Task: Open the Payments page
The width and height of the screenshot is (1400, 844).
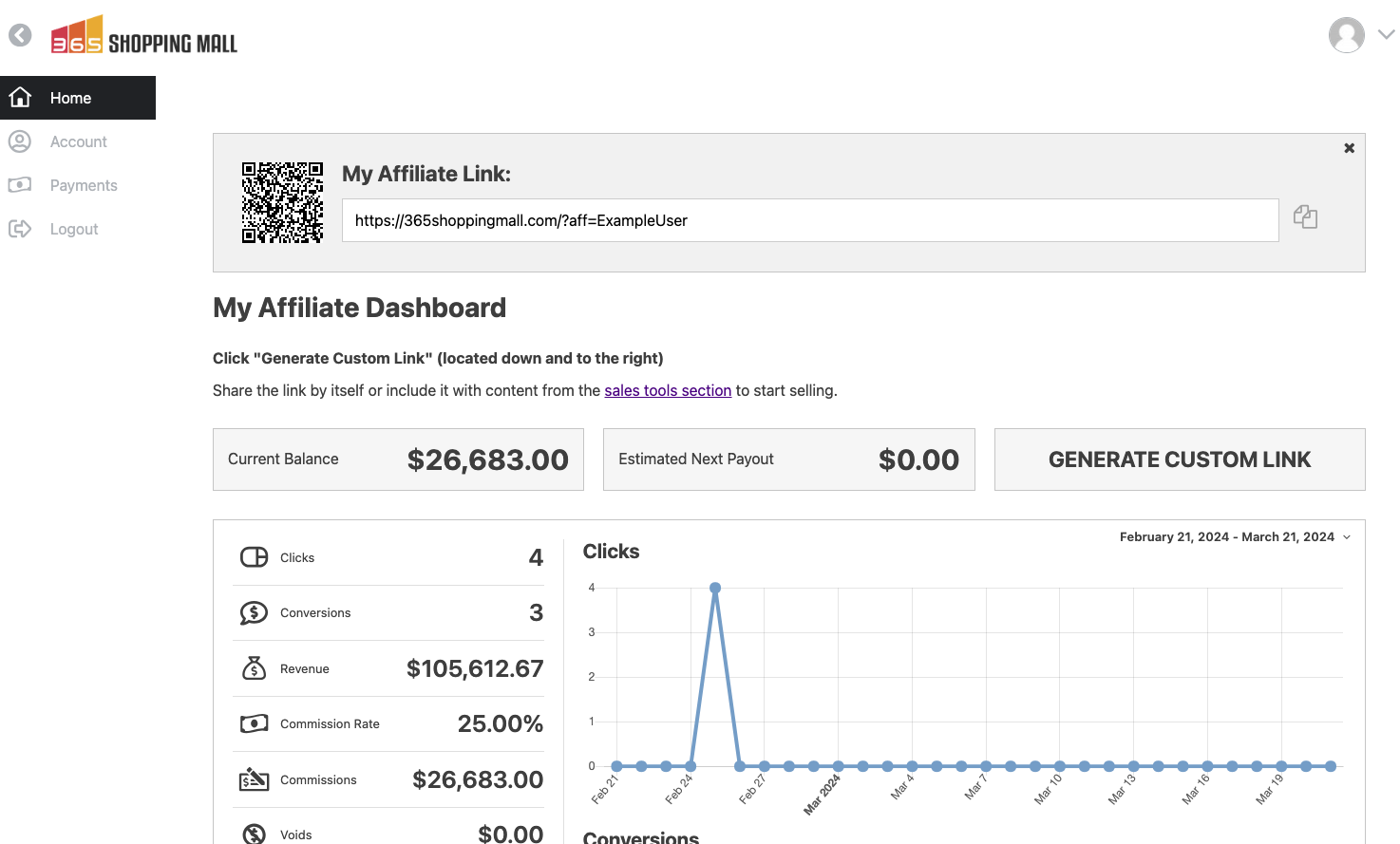Action: tap(84, 185)
